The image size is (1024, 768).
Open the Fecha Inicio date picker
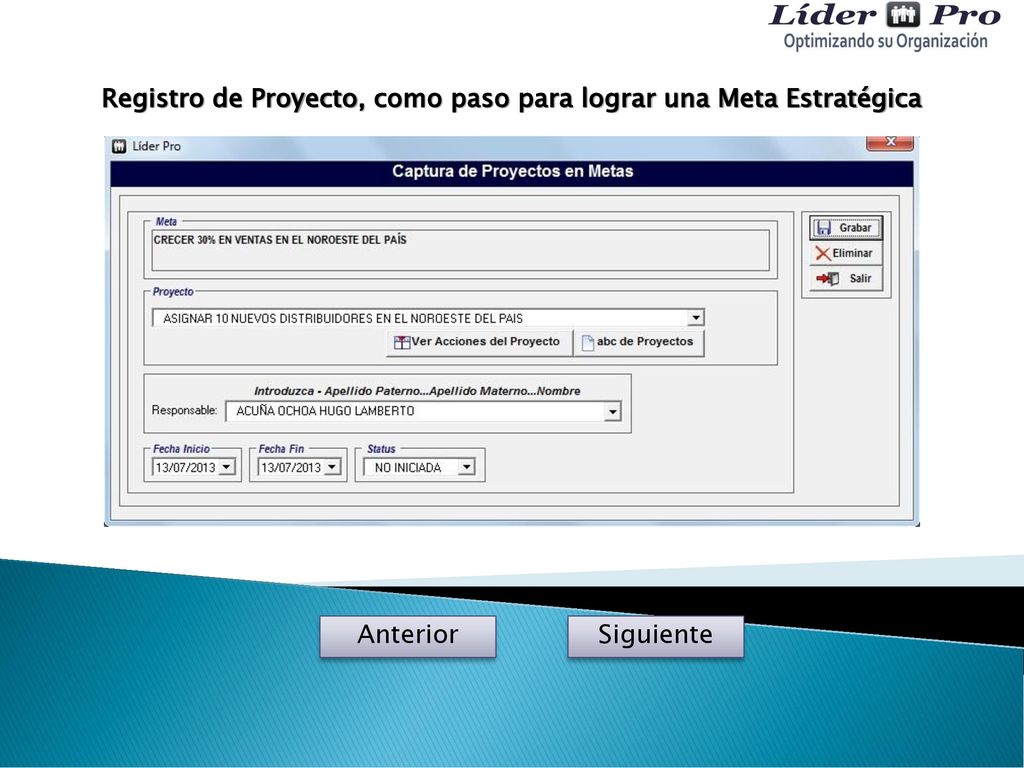227,467
